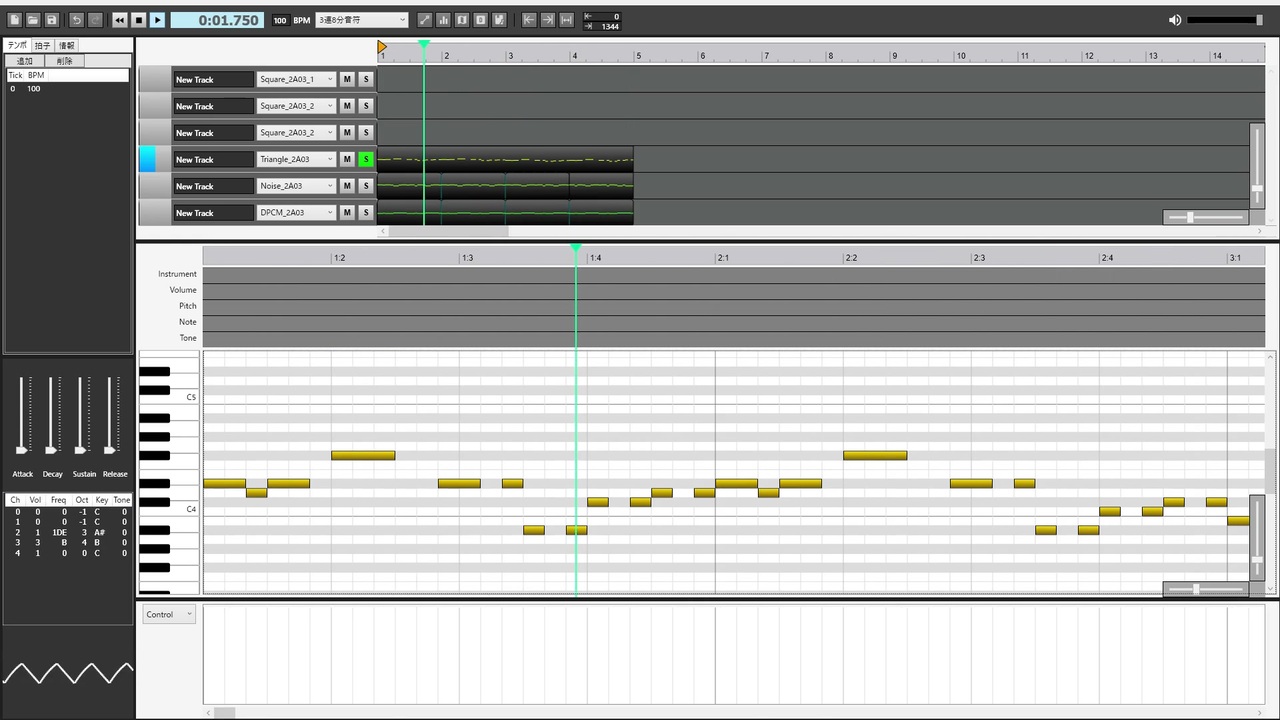Mute the DPCM_2A03 track
The width and height of the screenshot is (1280, 720).
[347, 212]
